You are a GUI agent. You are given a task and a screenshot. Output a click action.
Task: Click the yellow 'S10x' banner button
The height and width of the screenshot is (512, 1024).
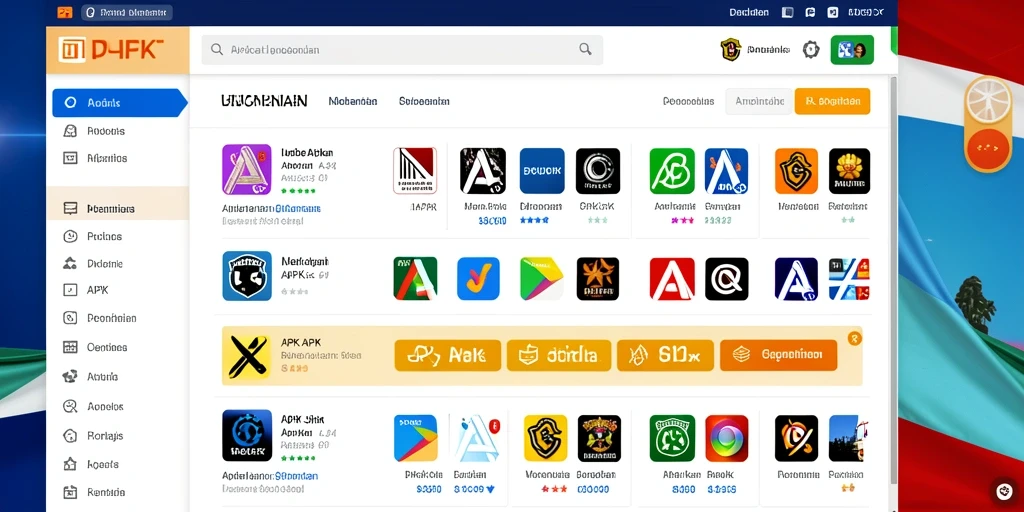pos(665,355)
